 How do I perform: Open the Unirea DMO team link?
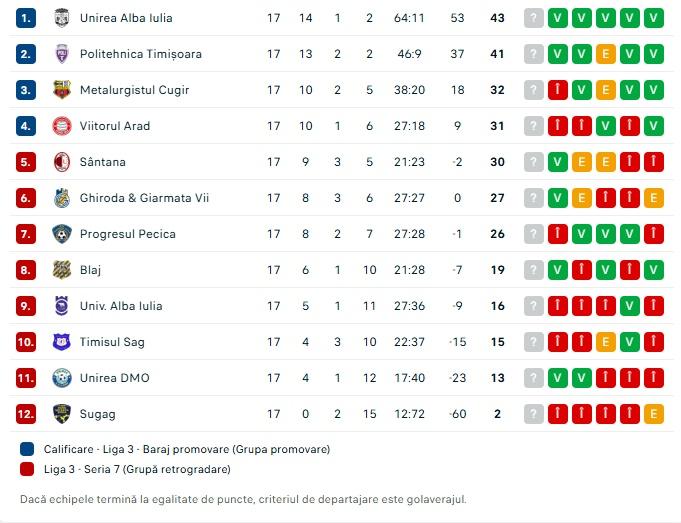coord(113,378)
